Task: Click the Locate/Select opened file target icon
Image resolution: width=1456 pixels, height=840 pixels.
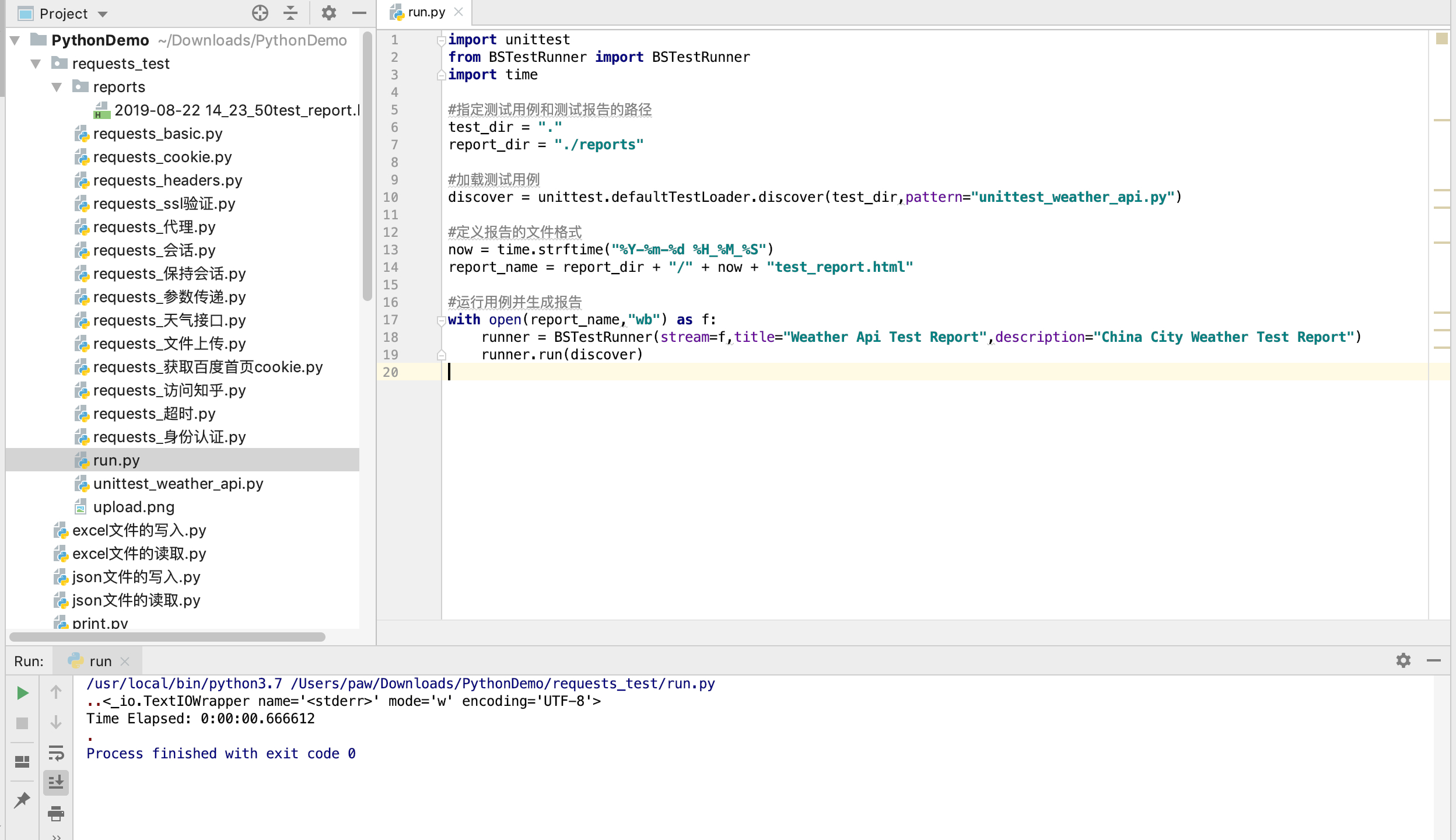Action: (260, 13)
